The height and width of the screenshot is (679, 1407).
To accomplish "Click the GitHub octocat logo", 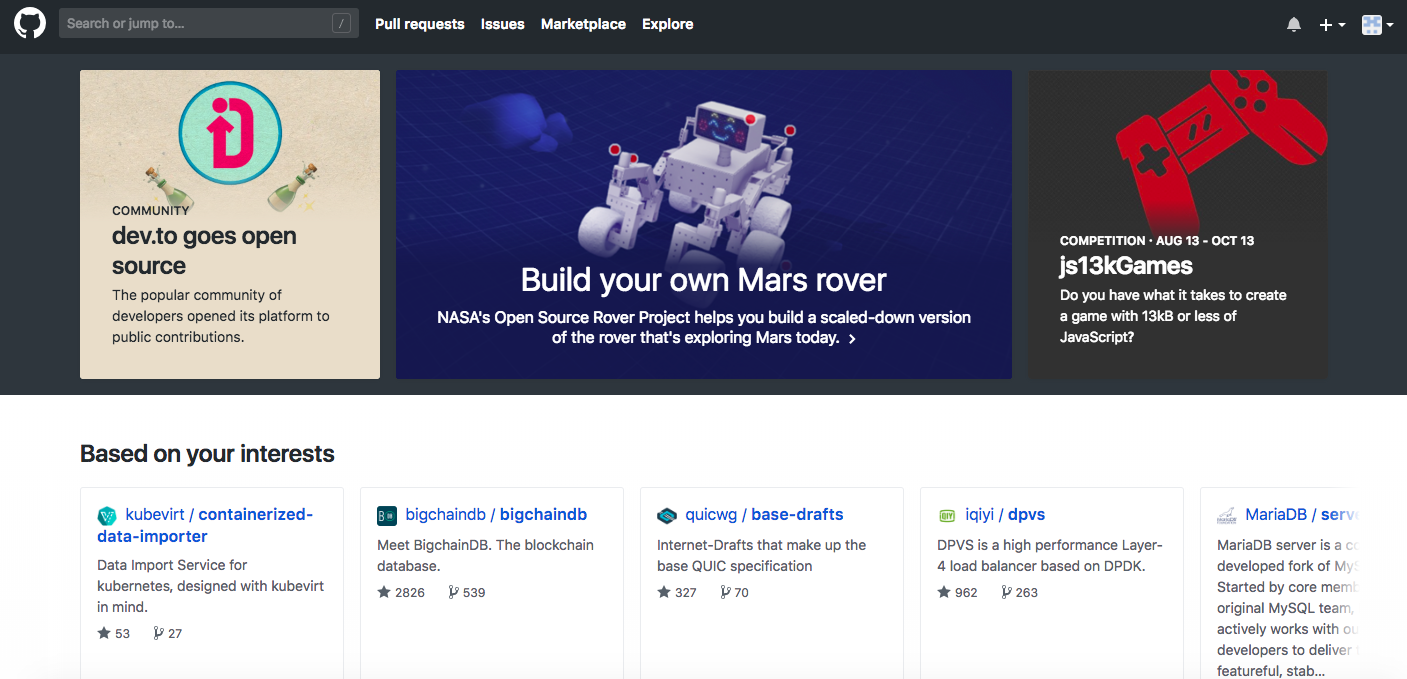I will pos(30,23).
